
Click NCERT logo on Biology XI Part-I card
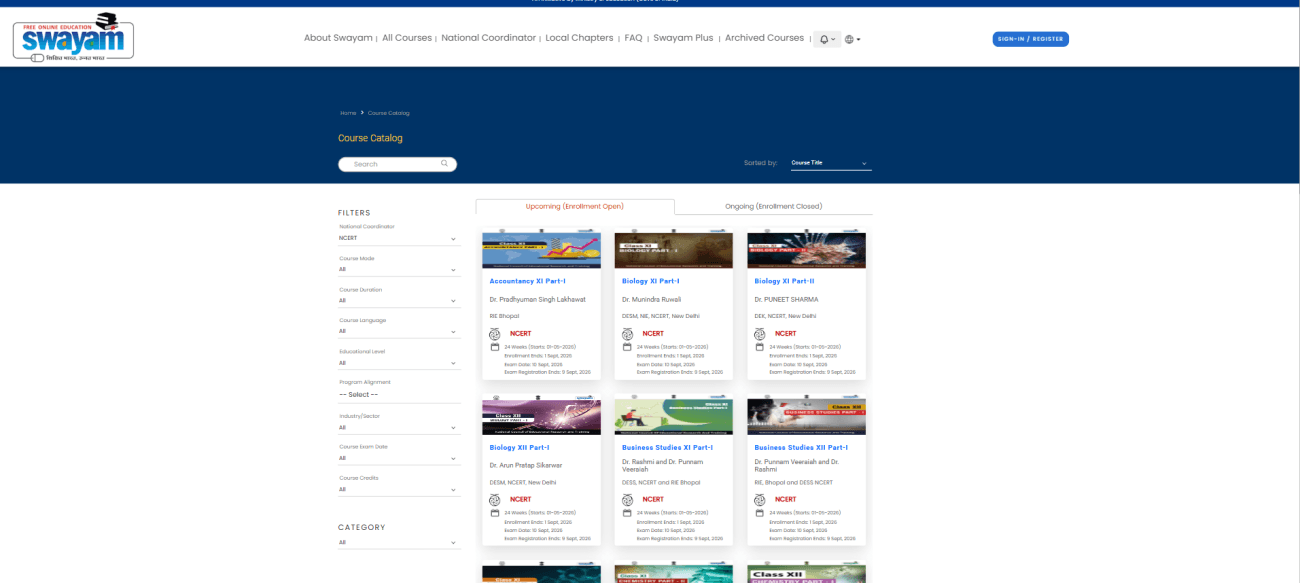627,334
